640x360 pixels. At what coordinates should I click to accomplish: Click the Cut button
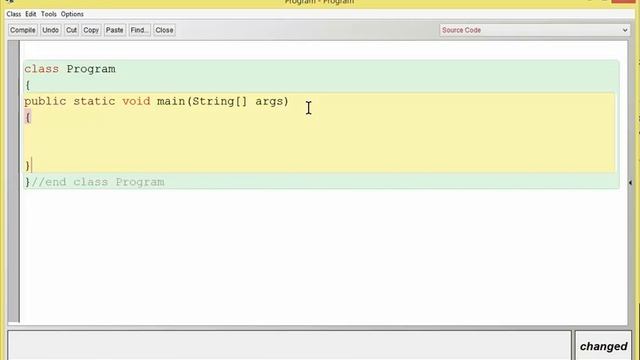click(71, 30)
